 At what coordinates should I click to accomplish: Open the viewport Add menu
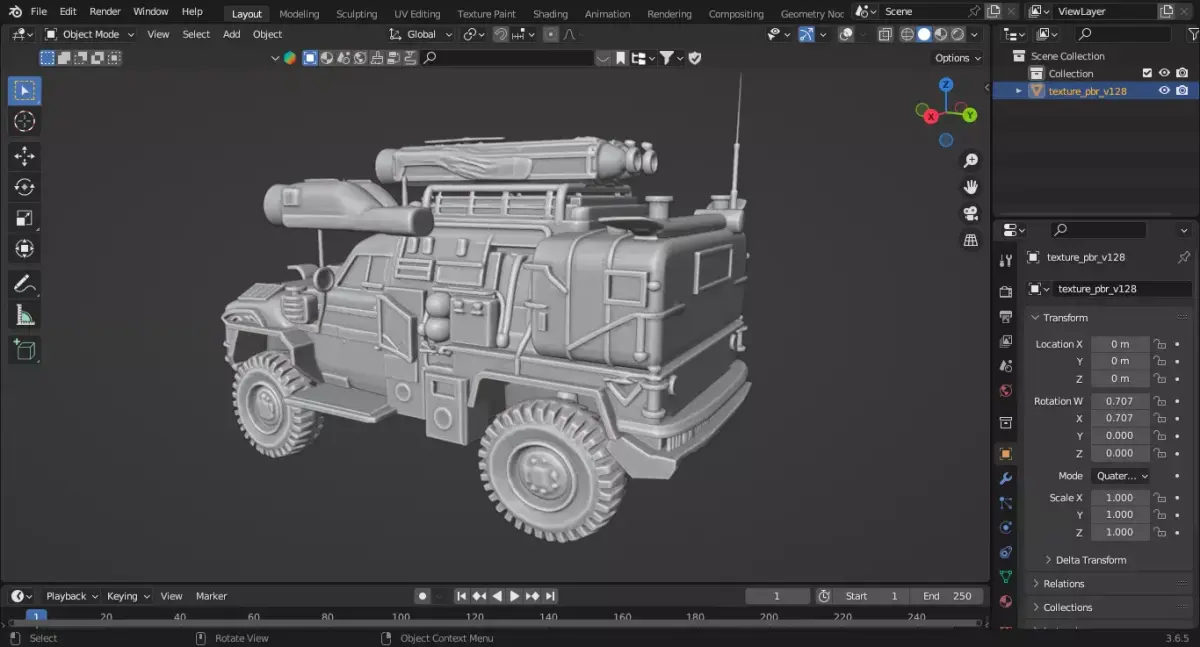click(x=231, y=34)
